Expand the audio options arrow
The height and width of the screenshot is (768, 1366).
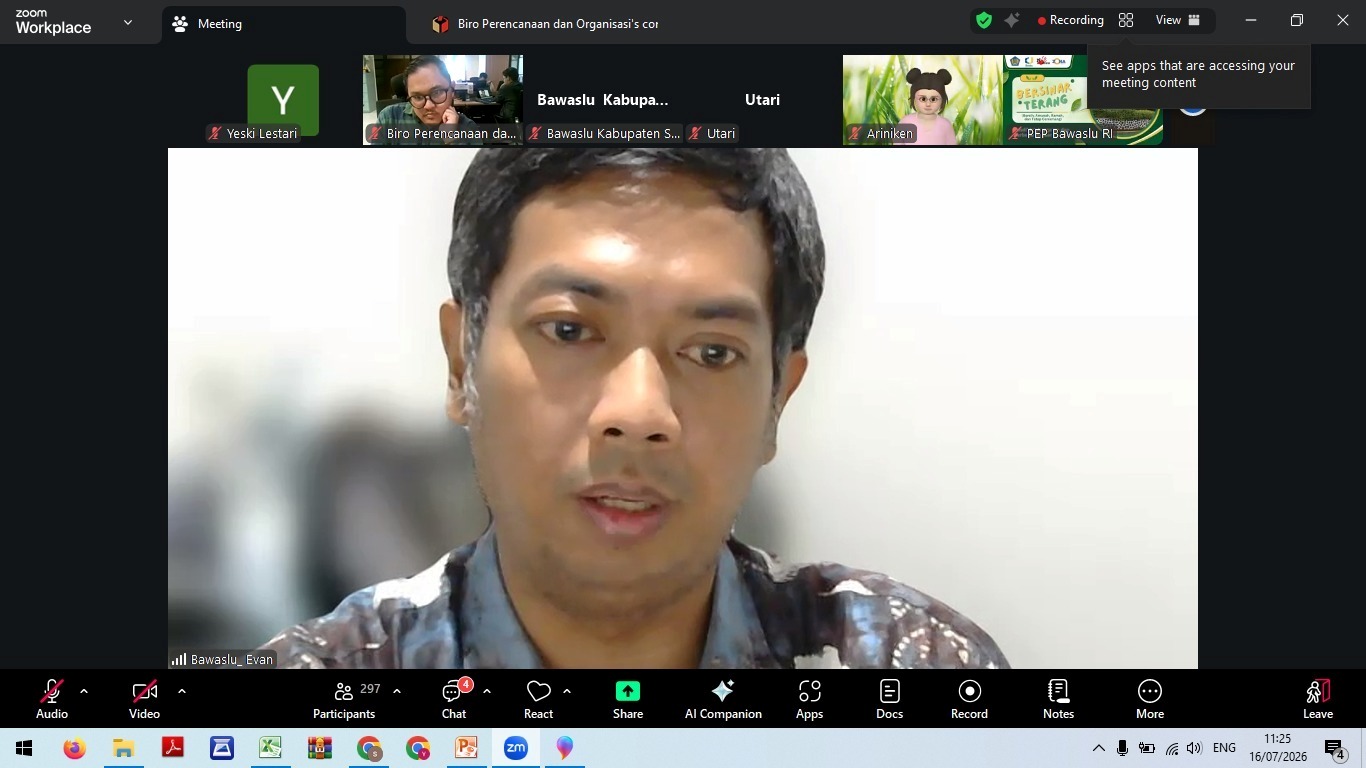(84, 691)
